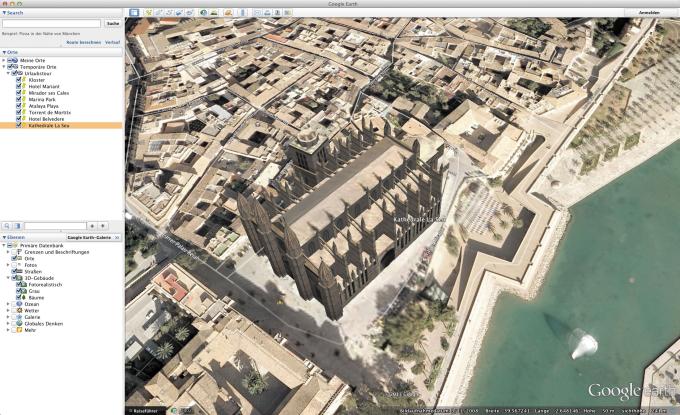
Task: Enable the Grenzen und Beschriftungen layer checkbox
Action: (14, 252)
